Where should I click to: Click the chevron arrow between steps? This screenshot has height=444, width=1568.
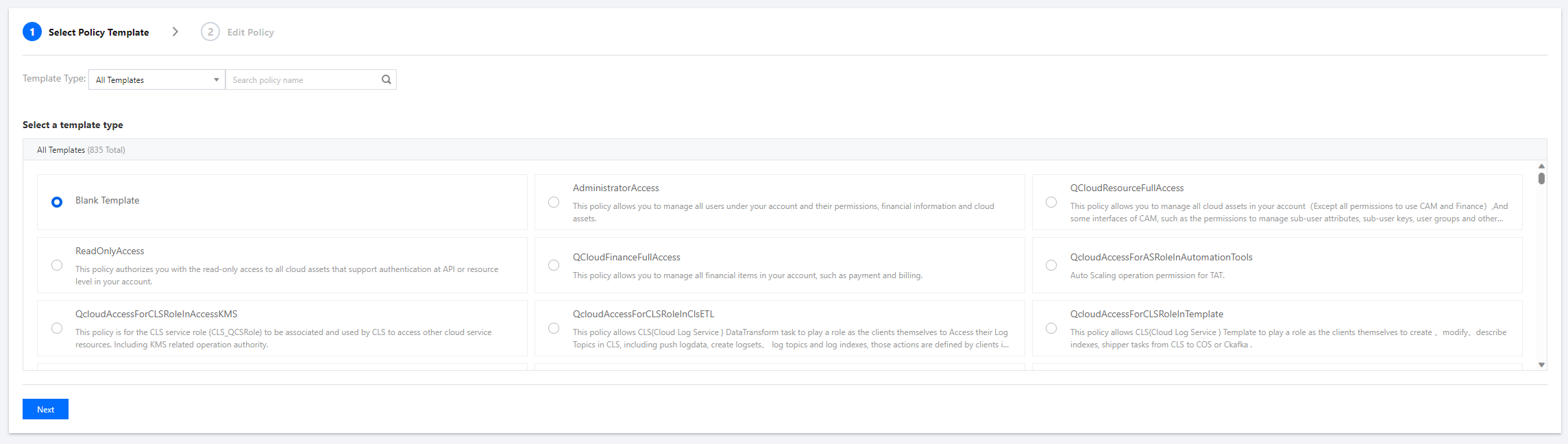(x=175, y=32)
